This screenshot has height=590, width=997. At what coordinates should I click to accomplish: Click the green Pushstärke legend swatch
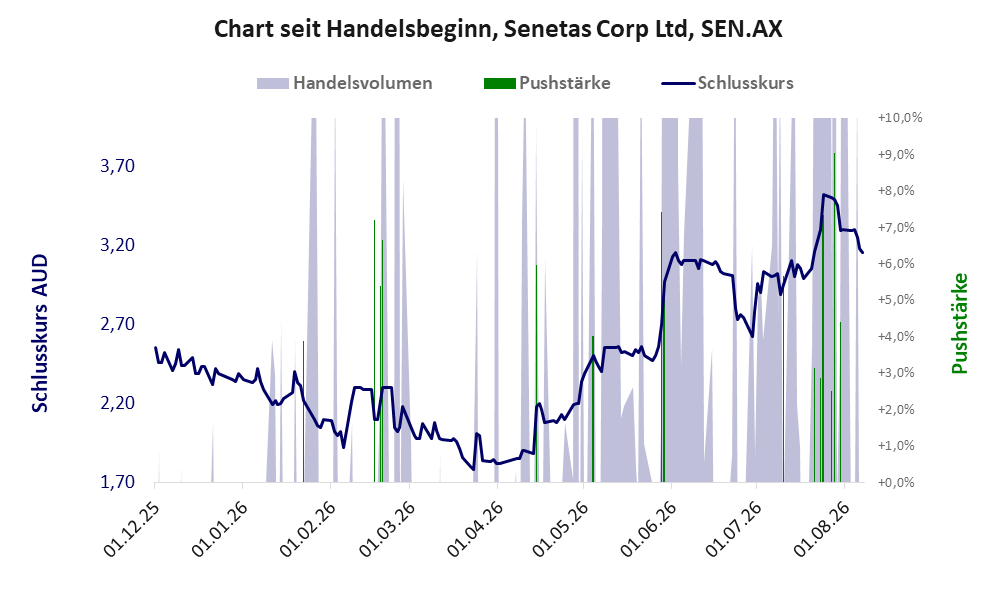(x=499, y=83)
